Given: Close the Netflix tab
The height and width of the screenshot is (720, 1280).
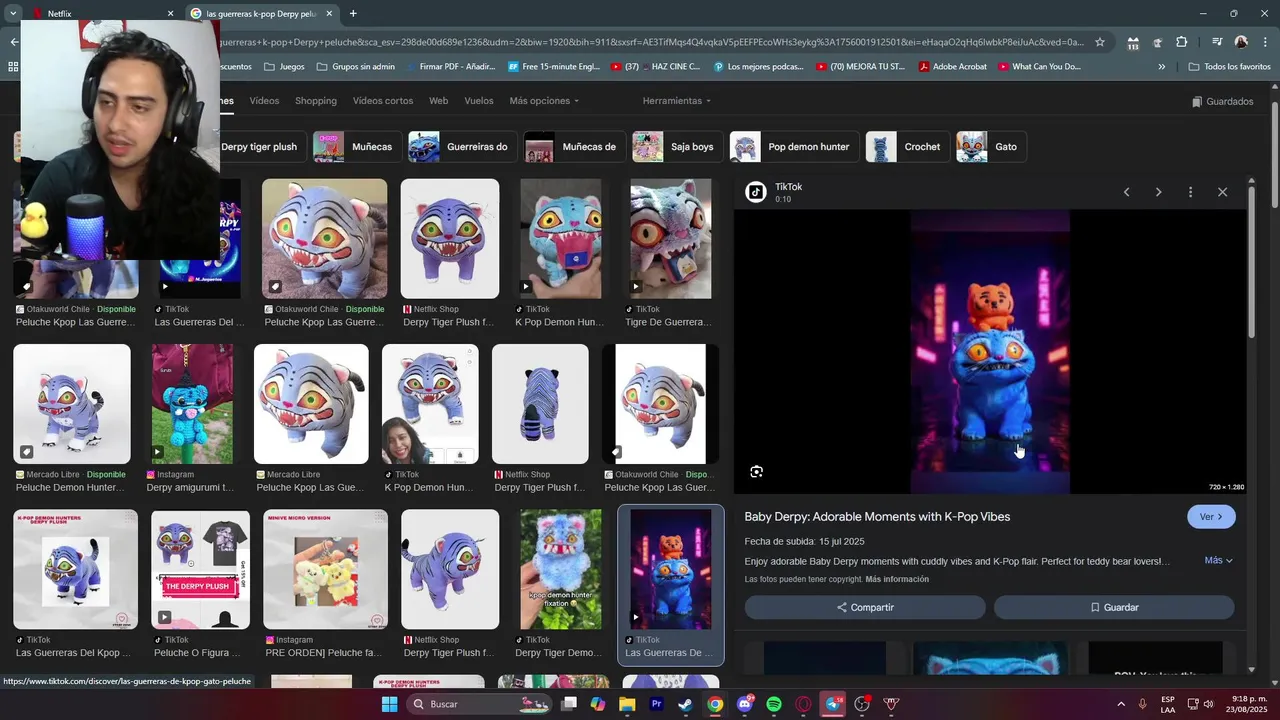Looking at the screenshot, I should 170,14.
